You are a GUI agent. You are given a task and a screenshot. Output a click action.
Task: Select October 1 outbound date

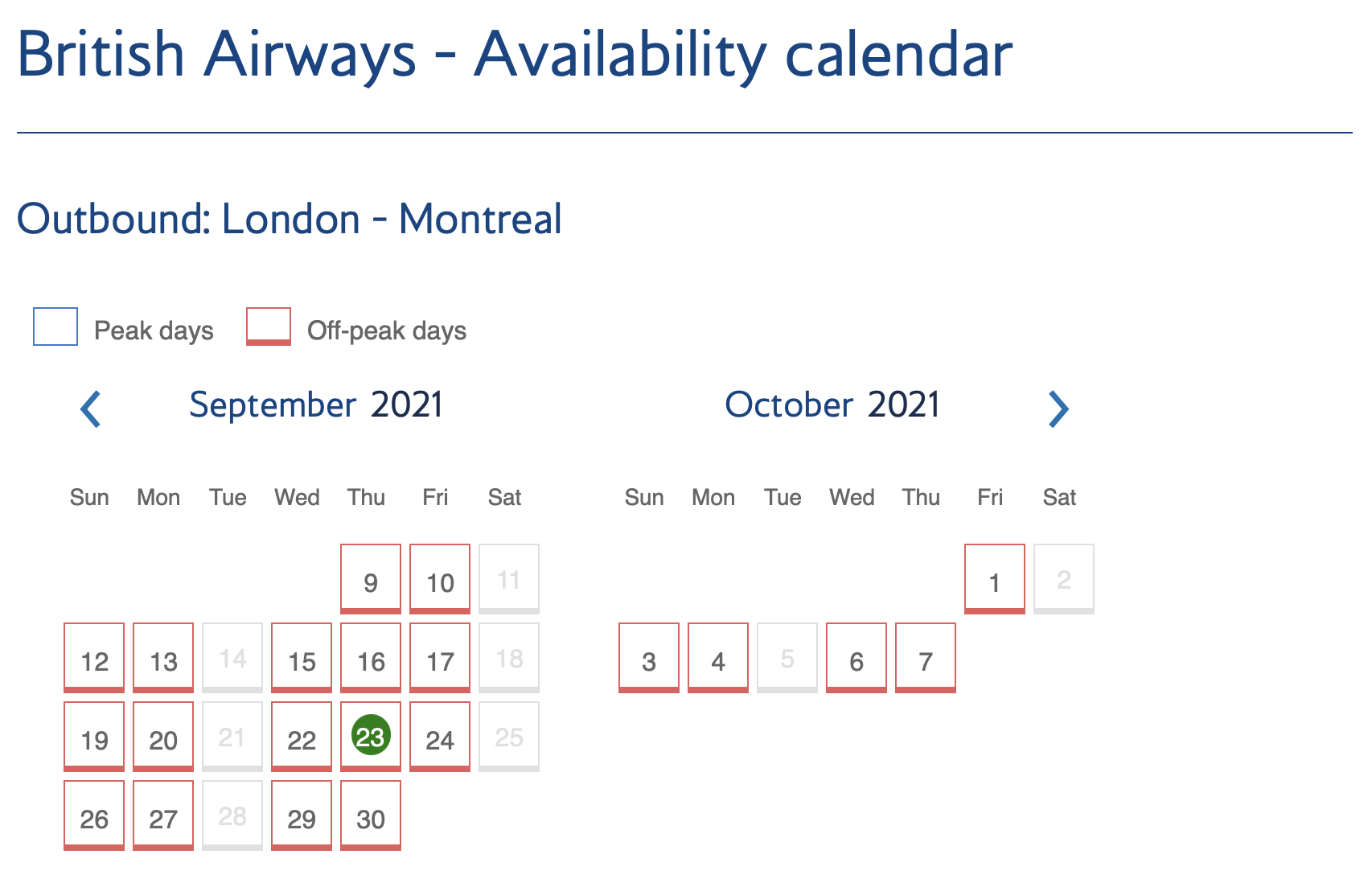(994, 579)
